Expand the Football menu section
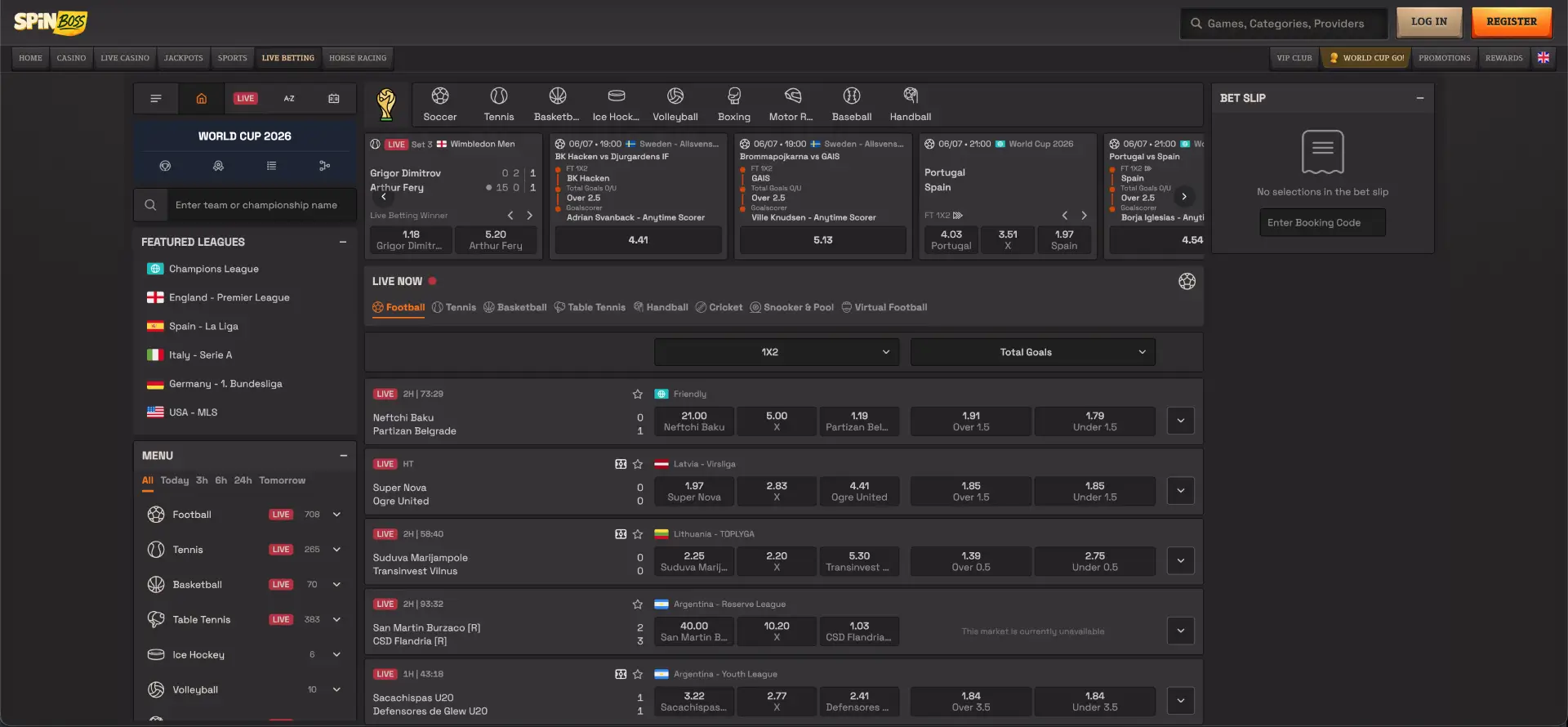1568x727 pixels. pos(336,515)
